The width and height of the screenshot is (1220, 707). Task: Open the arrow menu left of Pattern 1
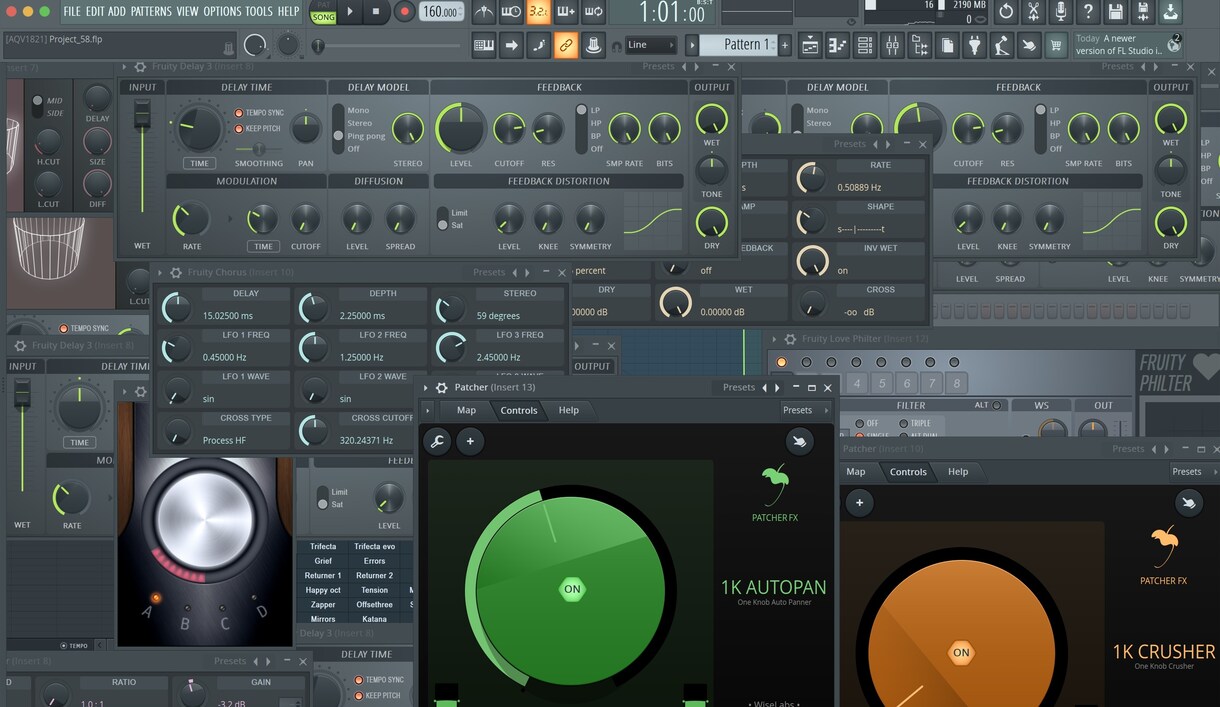[691, 45]
